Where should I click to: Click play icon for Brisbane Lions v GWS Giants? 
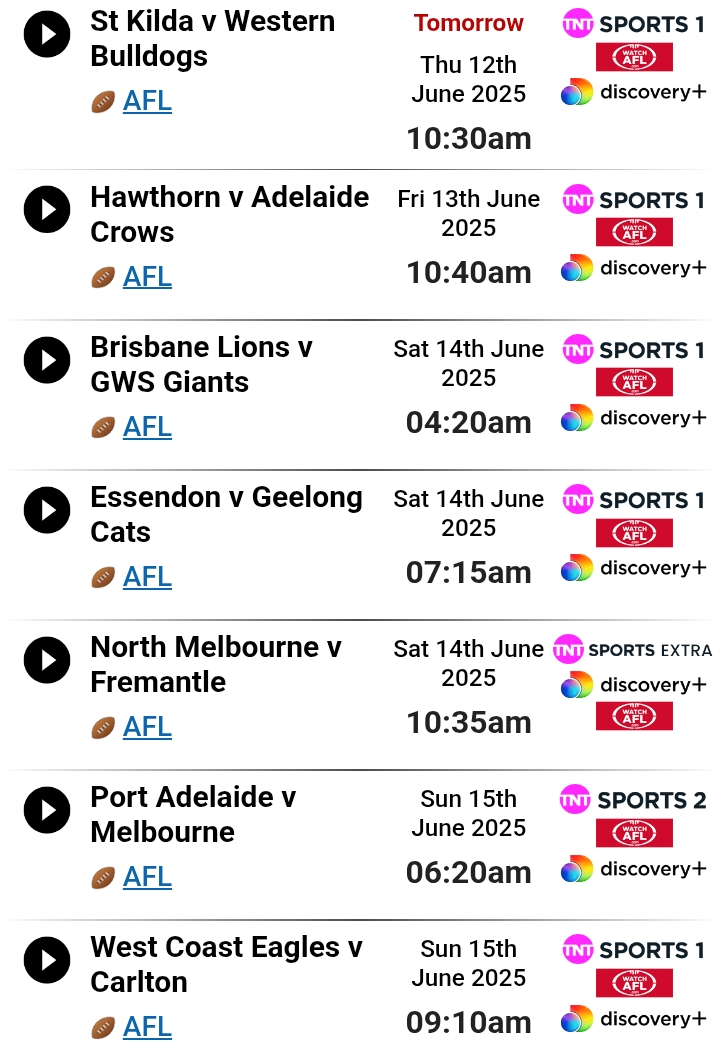coord(47,360)
